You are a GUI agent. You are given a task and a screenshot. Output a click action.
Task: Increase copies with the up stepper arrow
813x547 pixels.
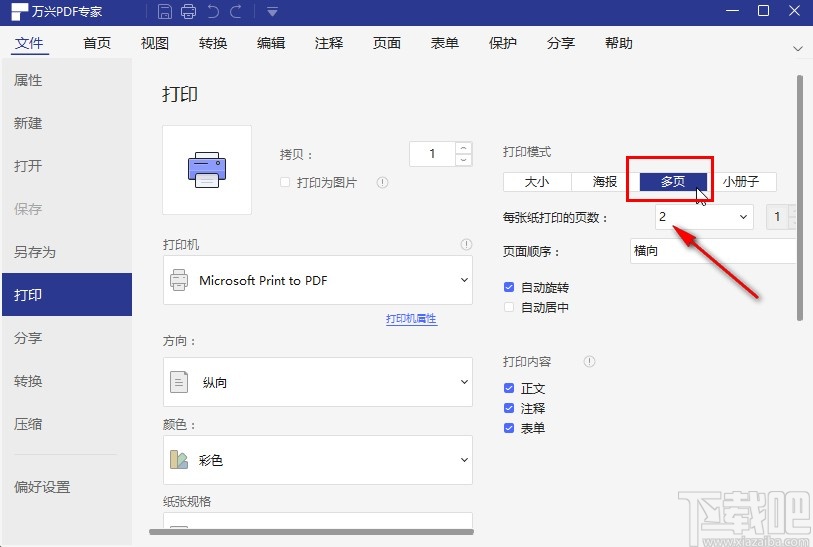(463, 148)
